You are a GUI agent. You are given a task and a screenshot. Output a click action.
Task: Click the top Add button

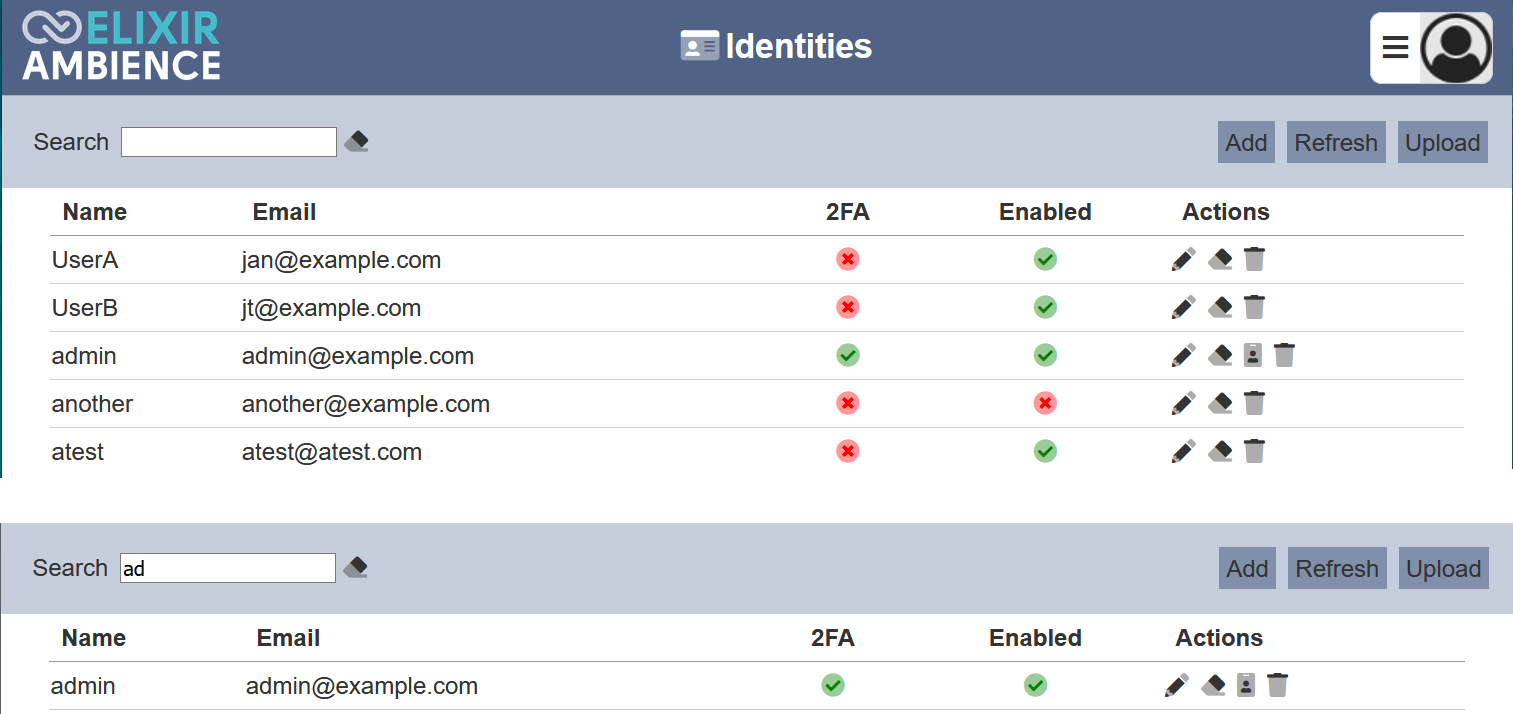(1246, 142)
